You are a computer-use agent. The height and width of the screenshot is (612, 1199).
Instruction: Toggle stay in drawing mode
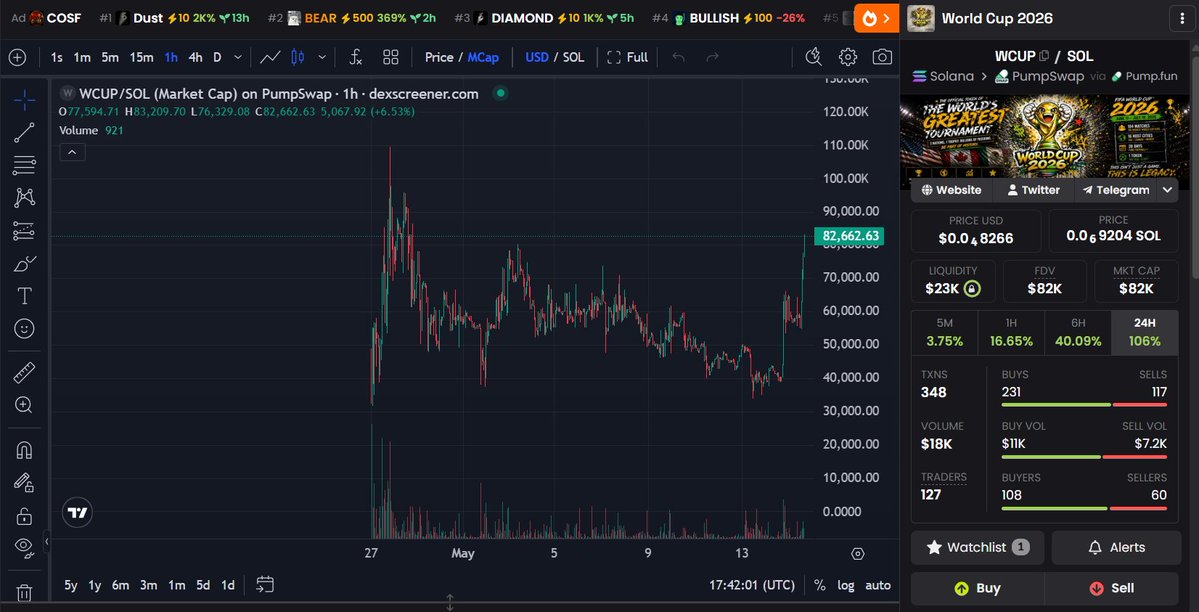(x=24, y=483)
